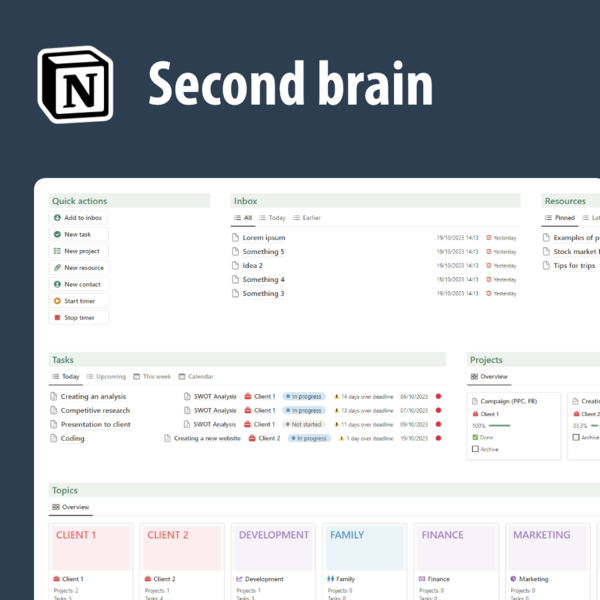Switch Inbox to the Earlier tab
The width and height of the screenshot is (600, 600).
click(x=307, y=218)
